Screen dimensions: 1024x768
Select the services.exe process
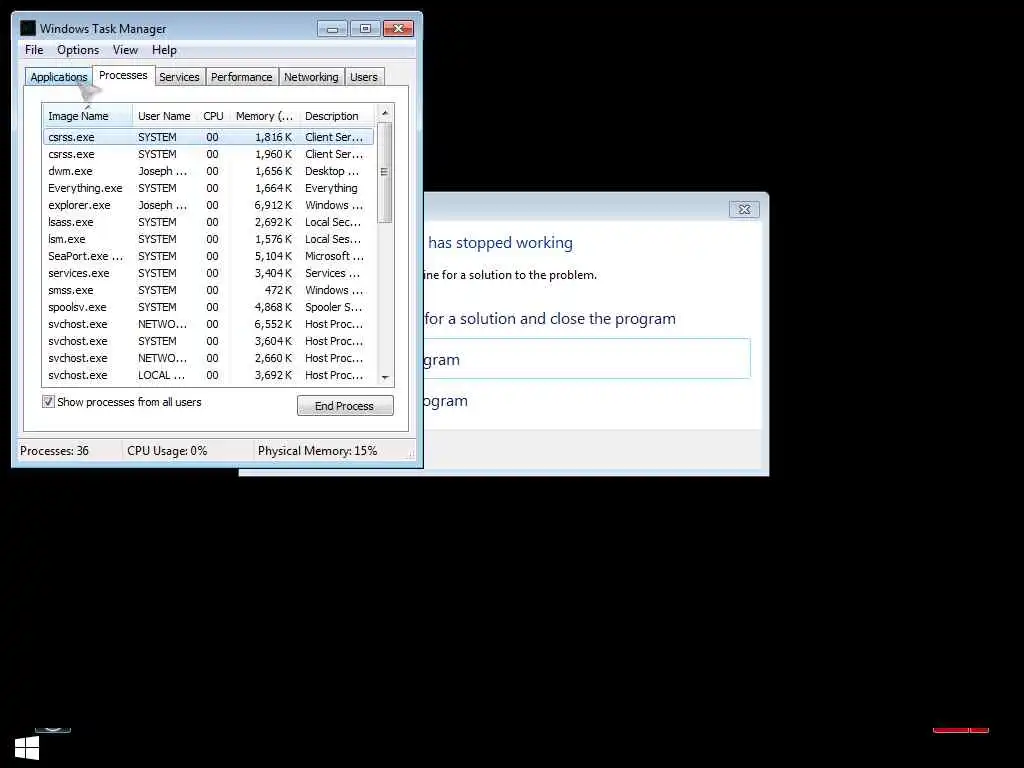[x=208, y=273]
